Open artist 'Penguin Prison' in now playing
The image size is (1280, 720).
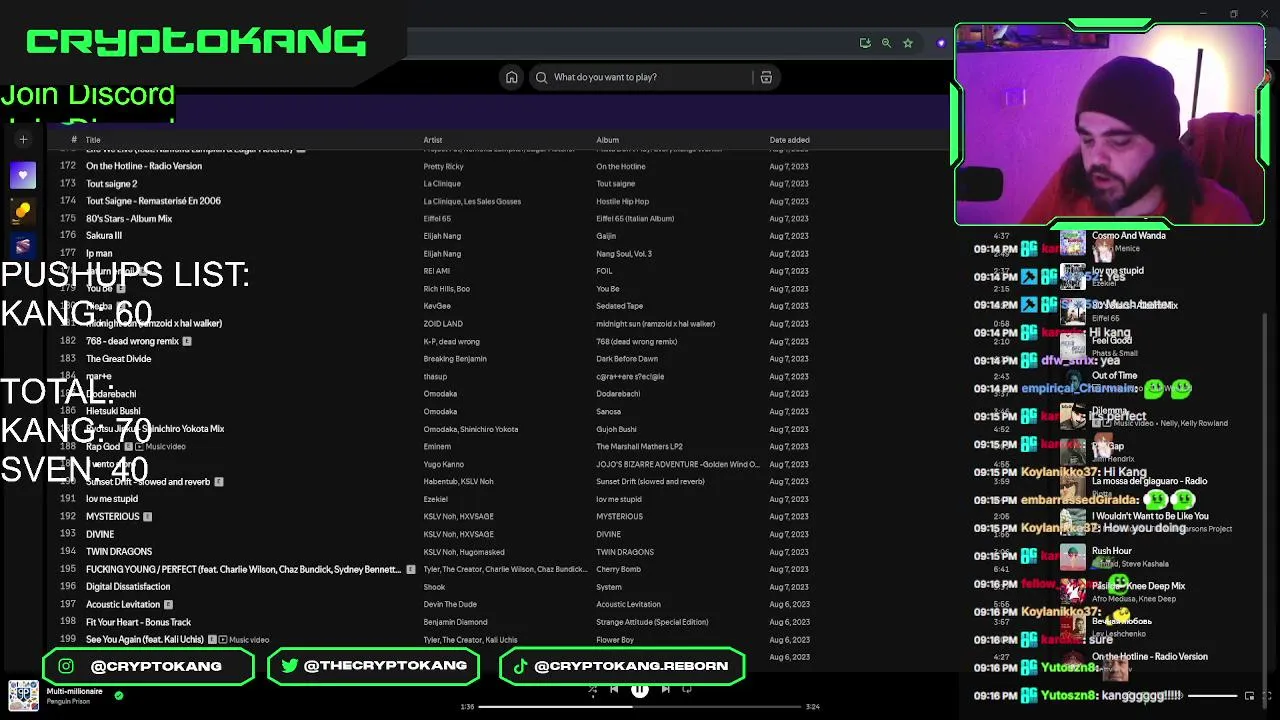pyautogui.click(x=68, y=702)
